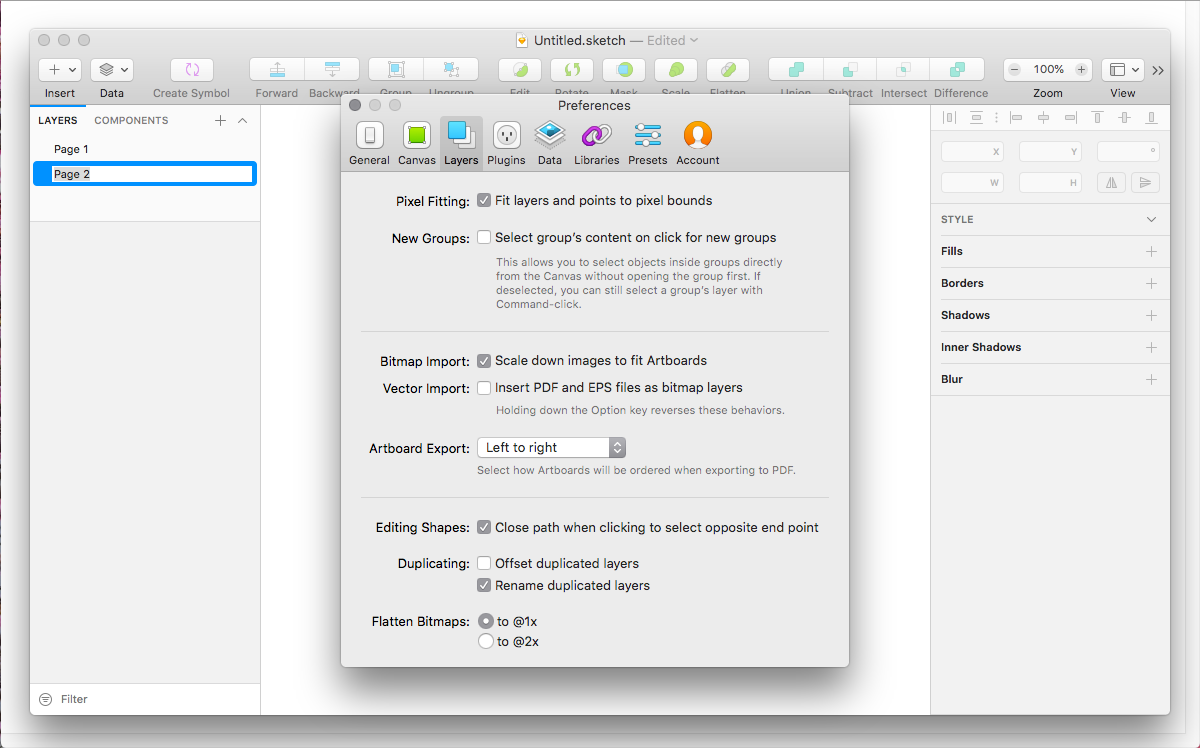Click the Intersect boolean icon
1200x748 pixels.
[904, 70]
